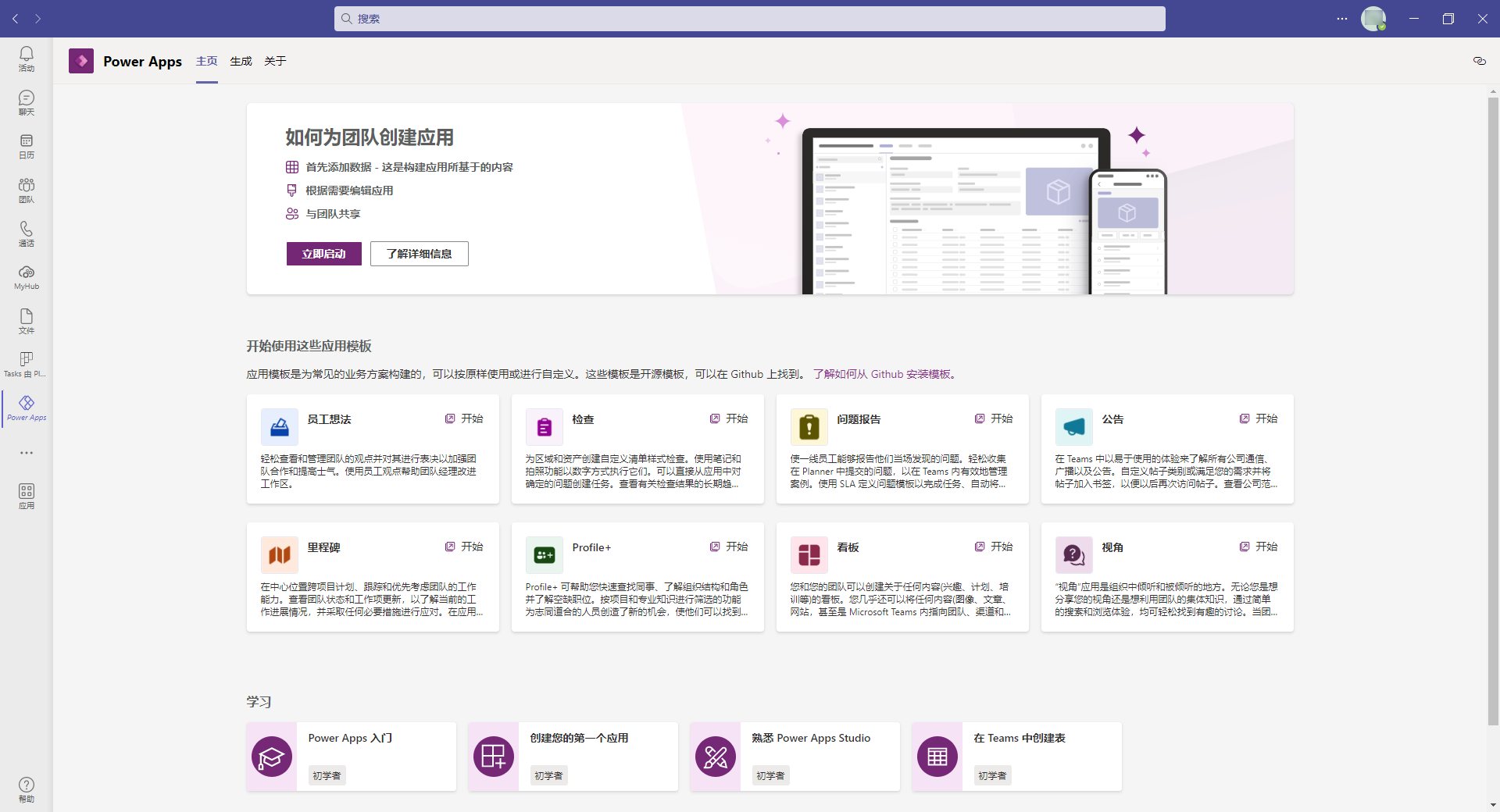1500x812 pixels.
Task: Click the 看板 template icon
Action: 809,555
